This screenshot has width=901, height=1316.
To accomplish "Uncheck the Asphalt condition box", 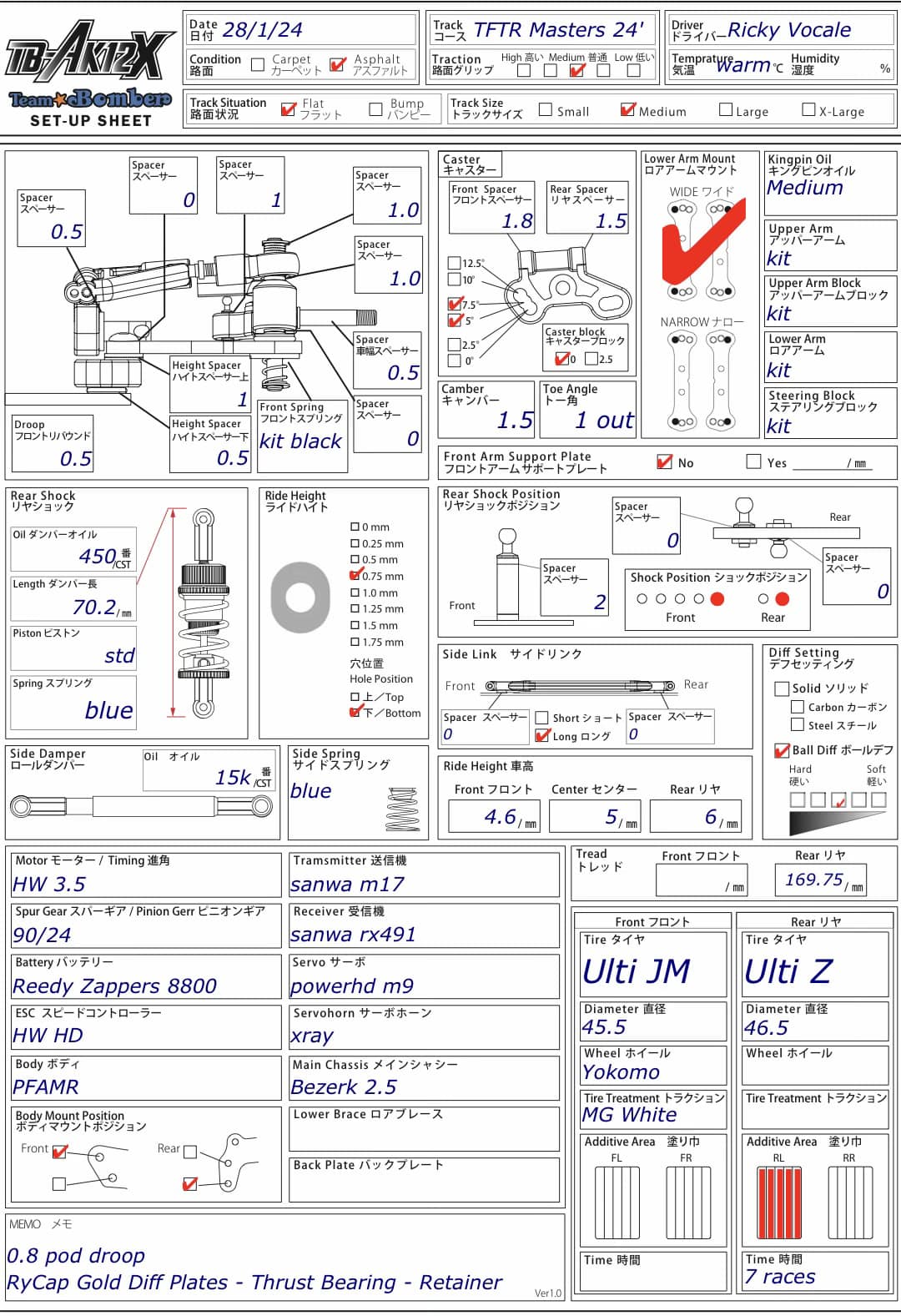I will 337,64.
